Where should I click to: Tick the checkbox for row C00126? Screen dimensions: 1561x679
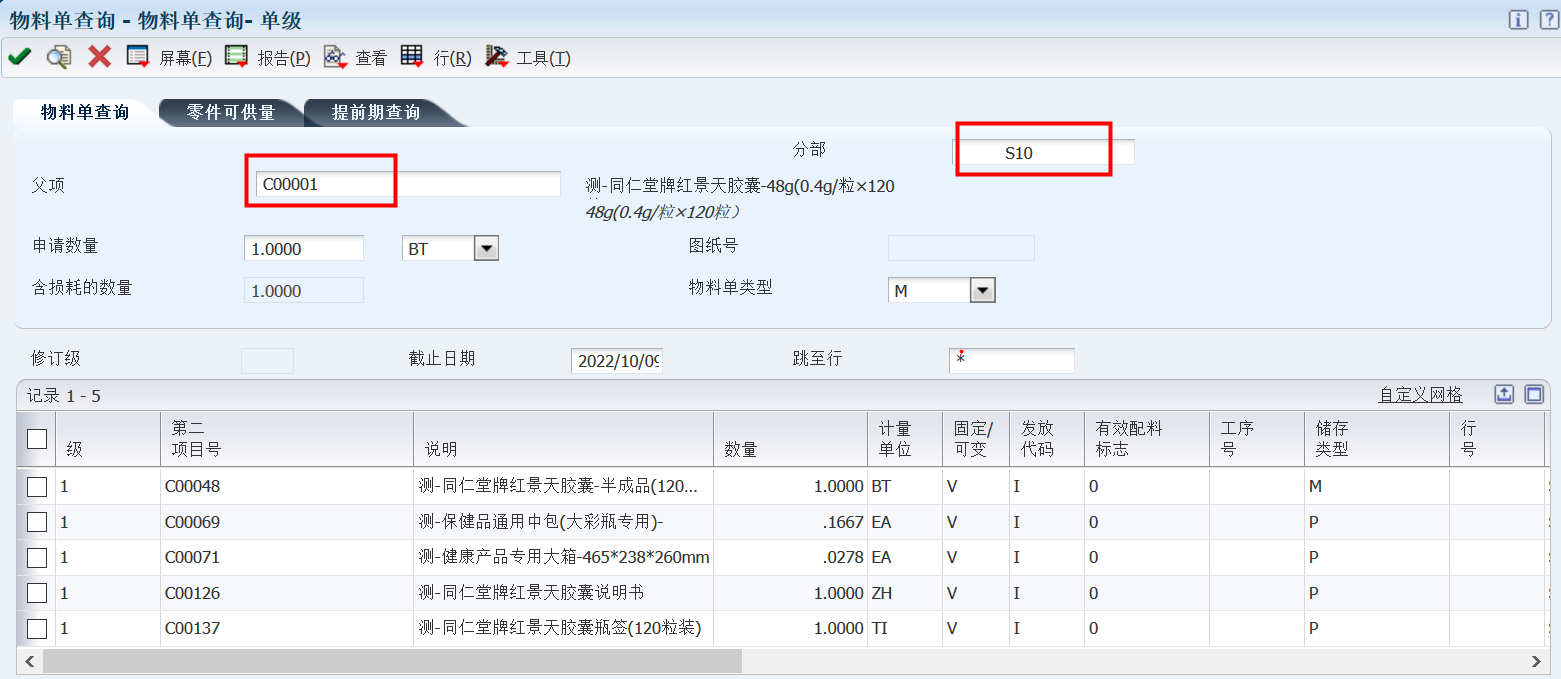coord(37,593)
